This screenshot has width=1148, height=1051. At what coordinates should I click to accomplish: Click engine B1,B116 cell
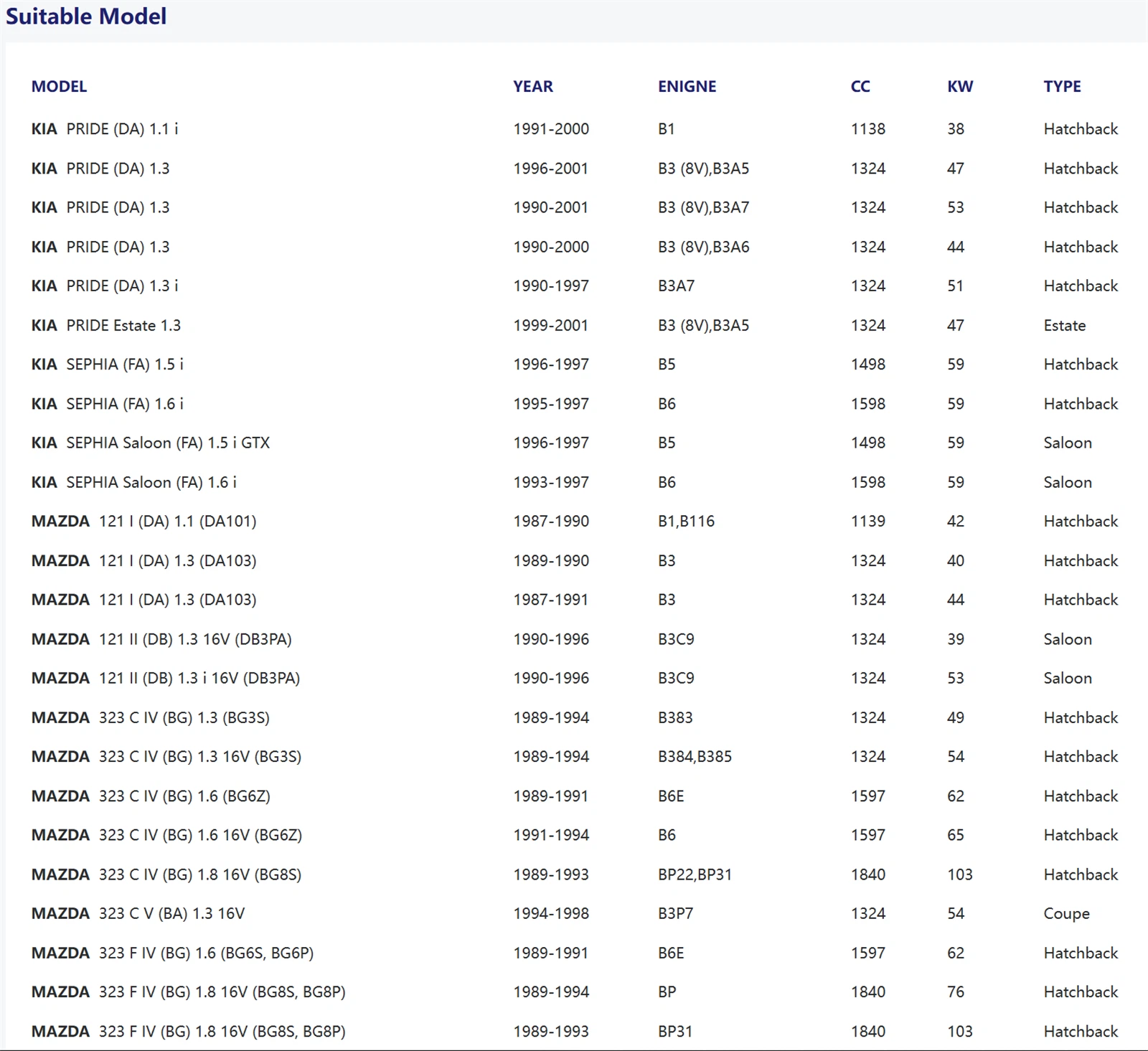pos(687,521)
